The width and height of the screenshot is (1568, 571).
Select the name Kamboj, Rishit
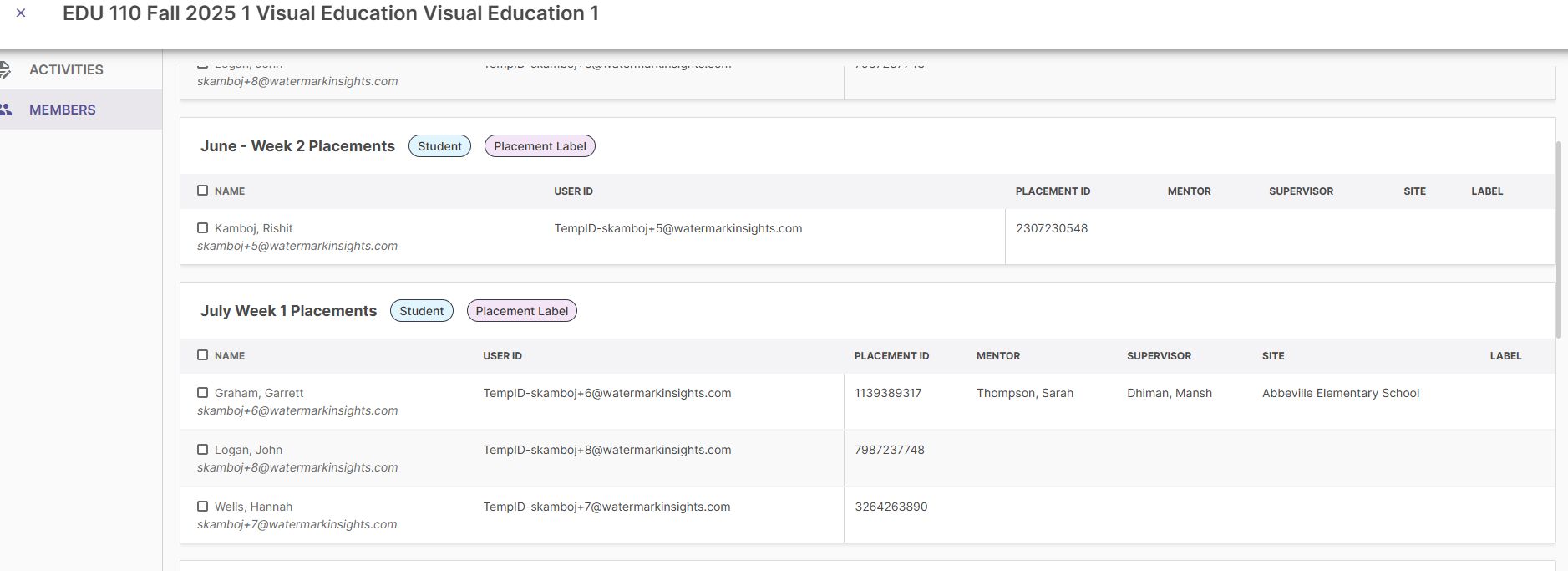(x=253, y=228)
